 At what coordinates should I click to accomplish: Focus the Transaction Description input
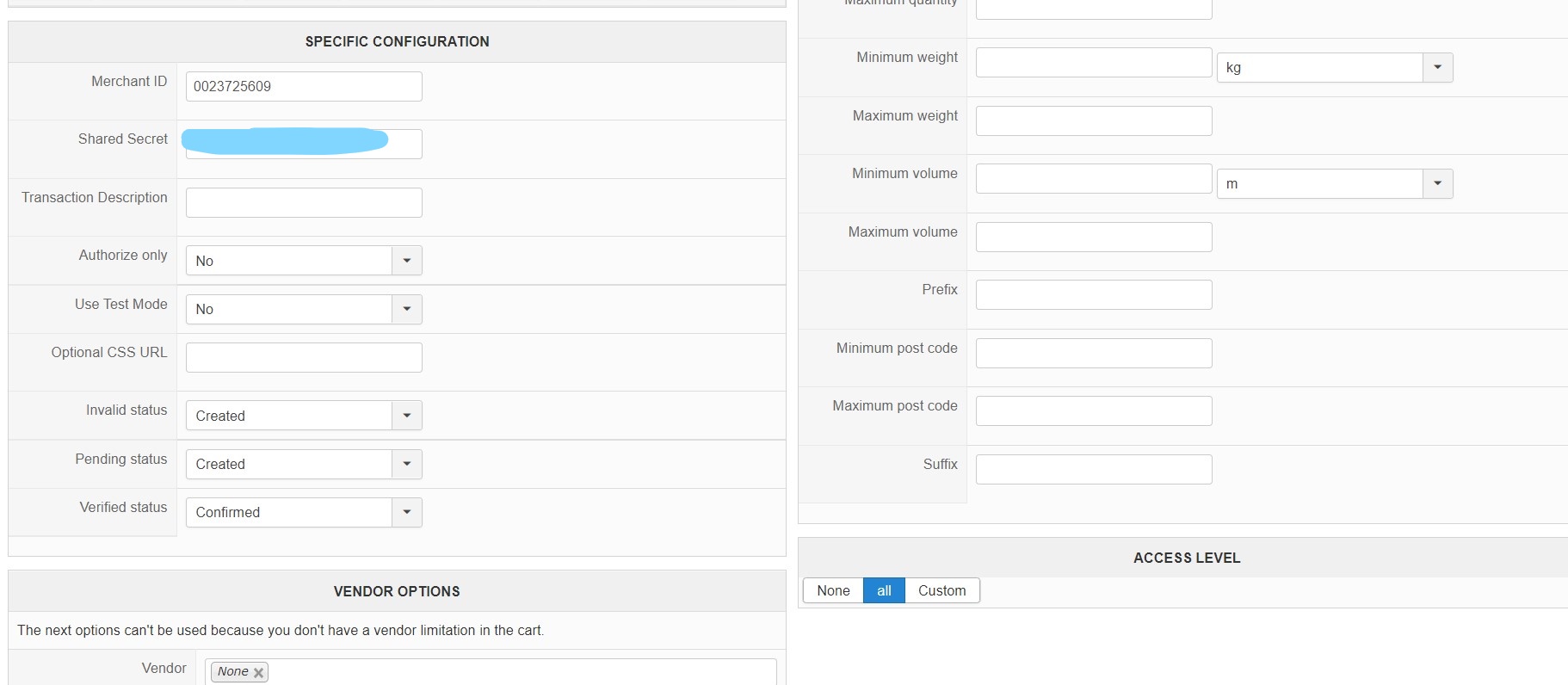304,202
